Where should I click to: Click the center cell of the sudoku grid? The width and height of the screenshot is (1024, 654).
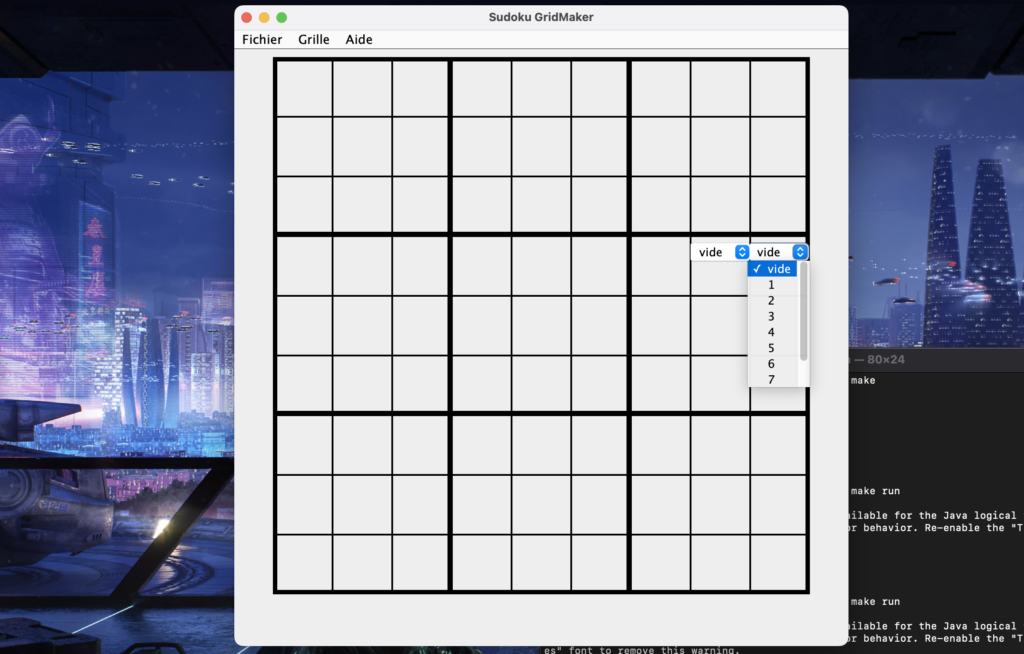pos(541,325)
